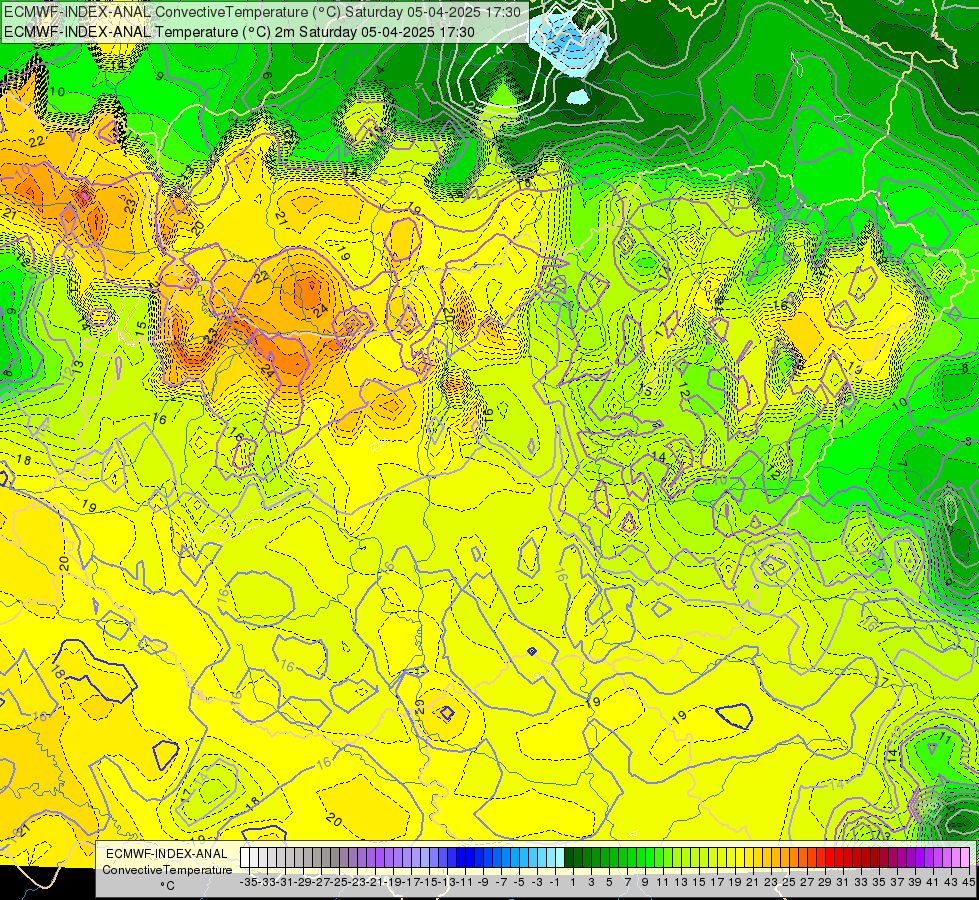The image size is (979, 900).
Task: Click the °C unit label in the legend
Action: [167, 886]
